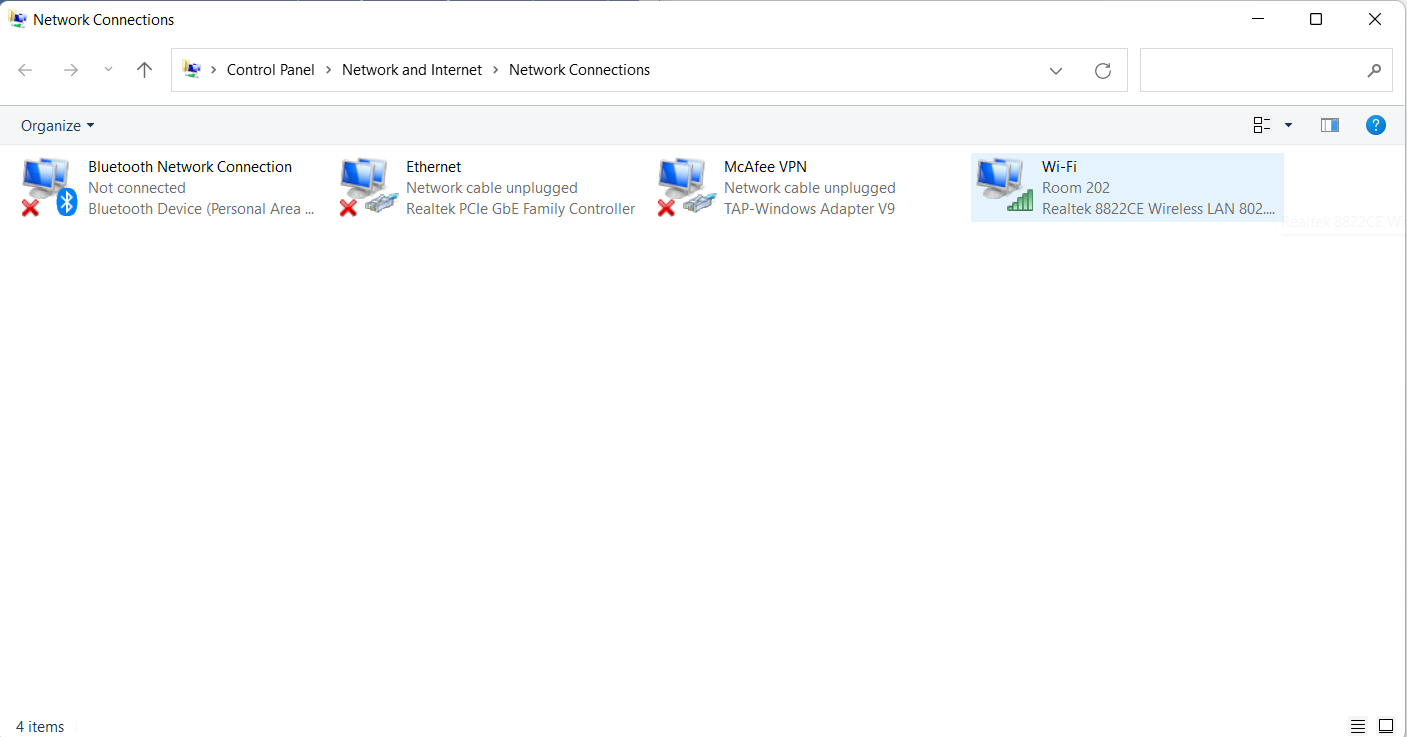Open the view options dropdown arrow
The height and width of the screenshot is (737, 1407).
(1288, 125)
